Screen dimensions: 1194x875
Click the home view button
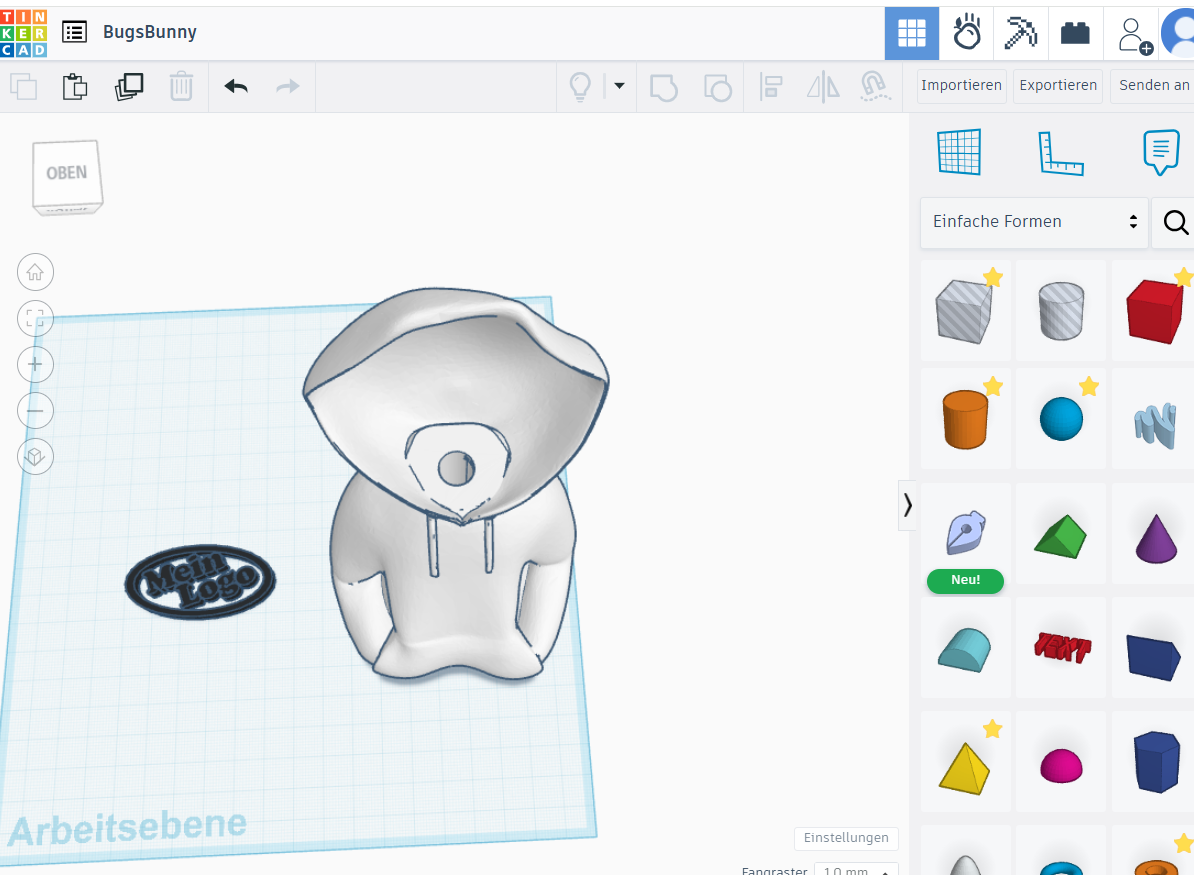[35, 273]
